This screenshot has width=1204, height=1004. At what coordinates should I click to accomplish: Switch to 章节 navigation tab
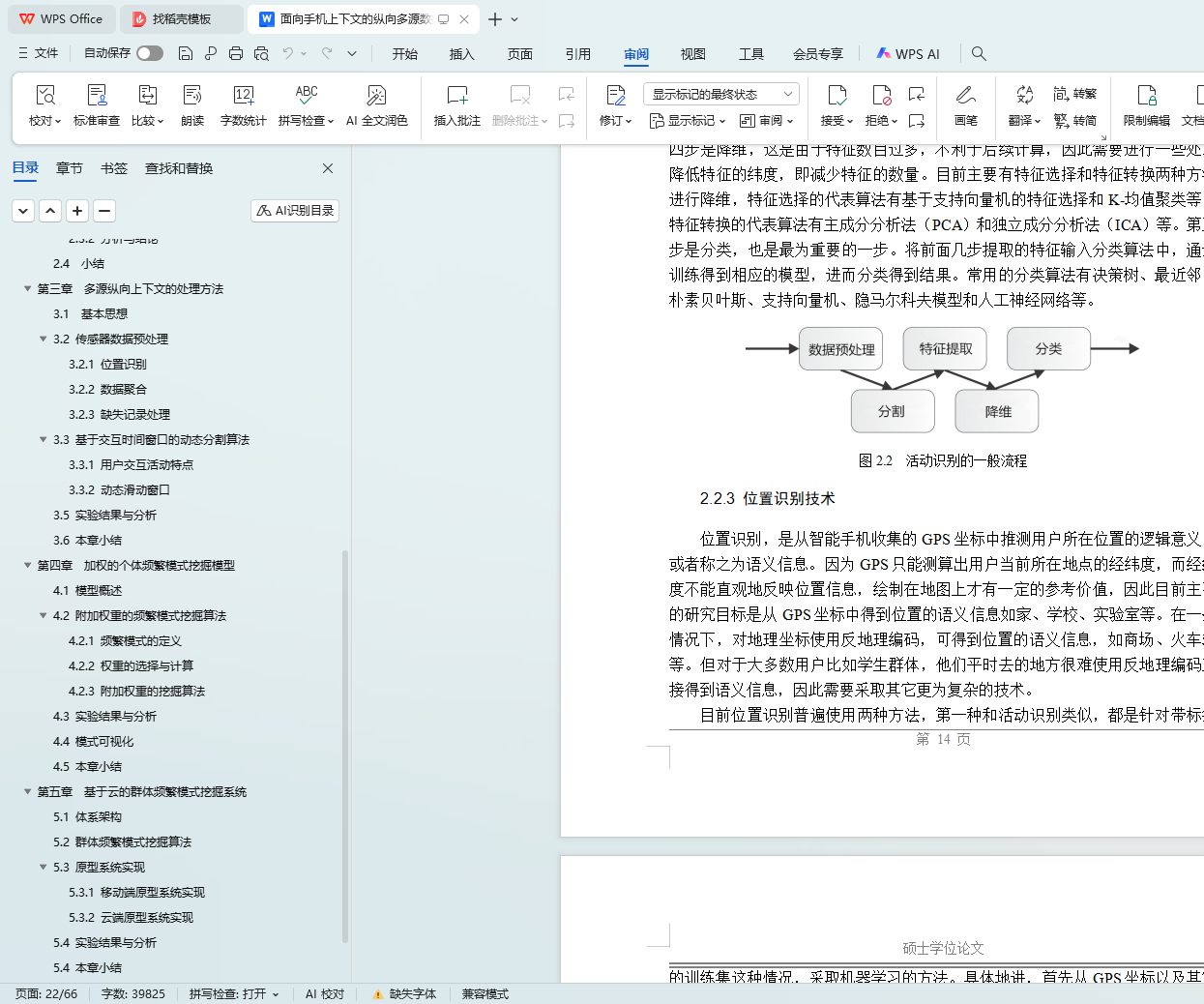click(70, 168)
